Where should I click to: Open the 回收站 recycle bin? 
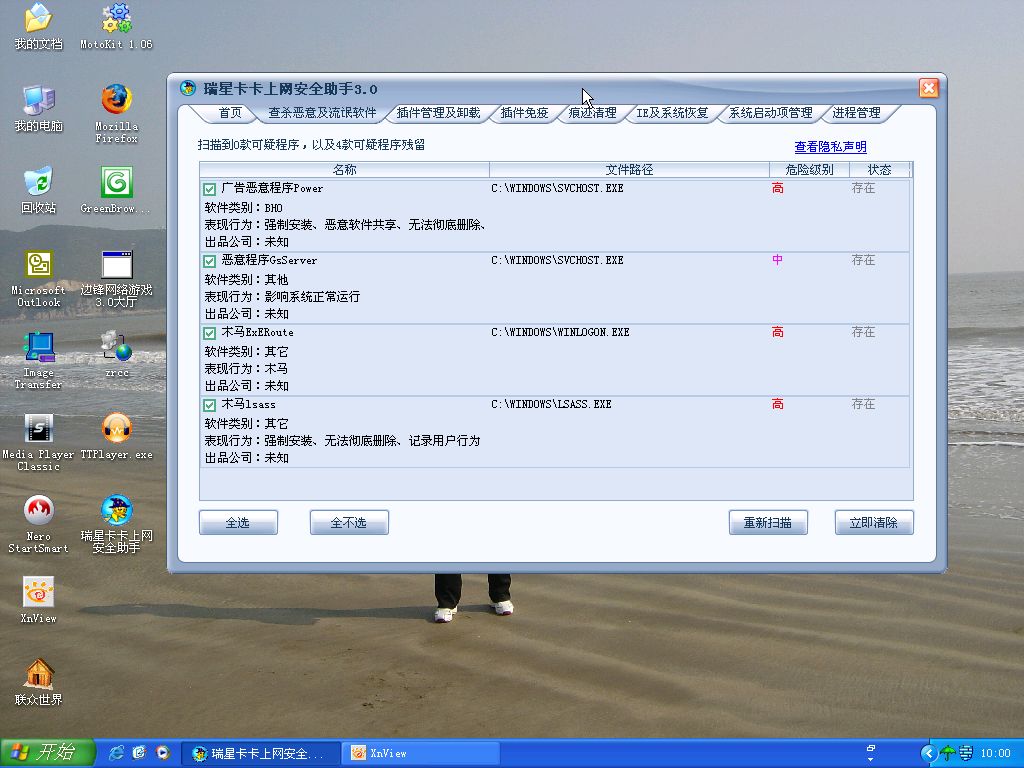coord(39,190)
